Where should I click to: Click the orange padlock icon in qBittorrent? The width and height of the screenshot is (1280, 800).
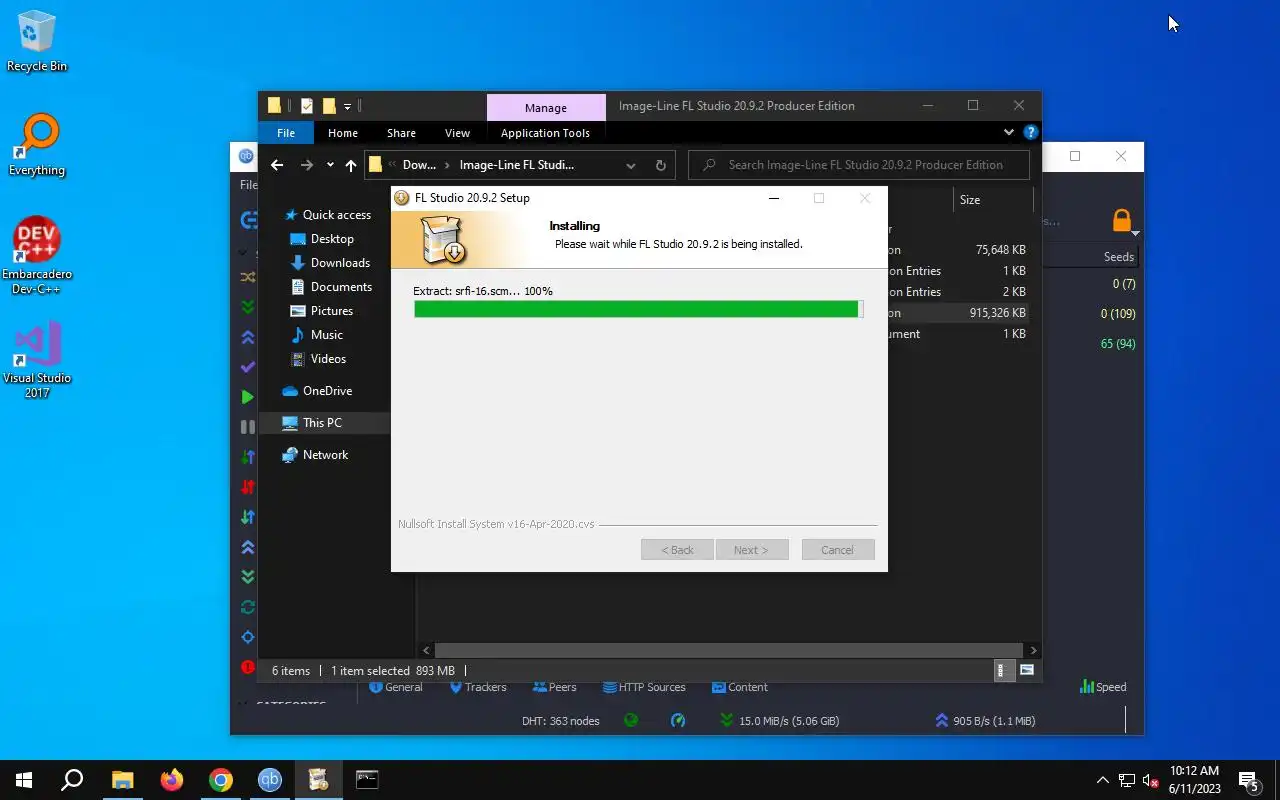pos(1121,220)
